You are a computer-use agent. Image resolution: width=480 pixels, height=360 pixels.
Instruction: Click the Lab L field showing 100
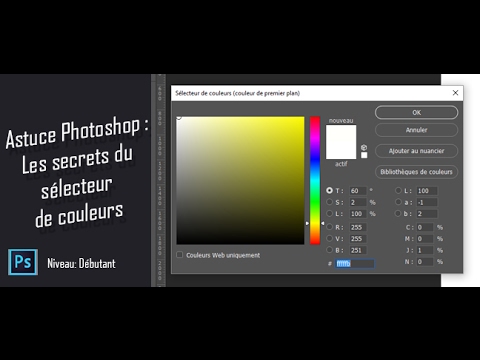[x=427, y=191]
